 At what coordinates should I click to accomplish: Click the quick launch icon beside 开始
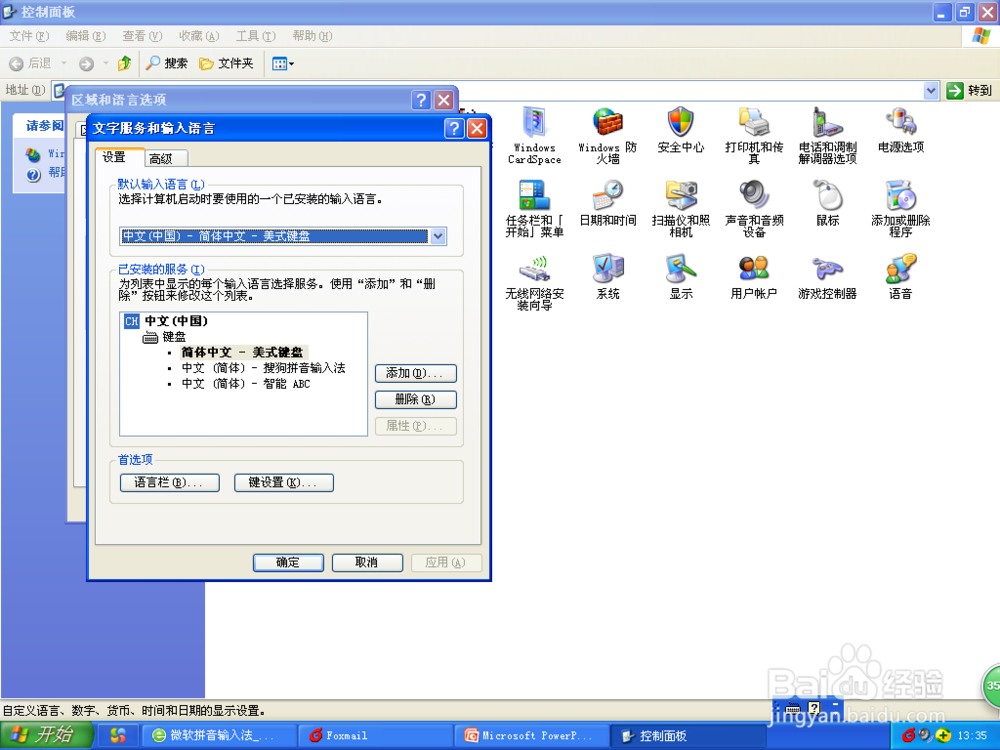click(x=118, y=735)
